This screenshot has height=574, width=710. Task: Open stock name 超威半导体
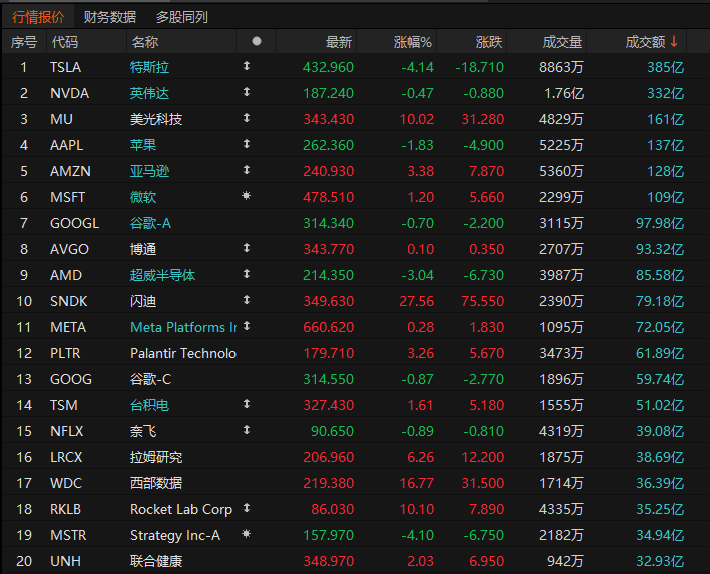(x=162, y=275)
